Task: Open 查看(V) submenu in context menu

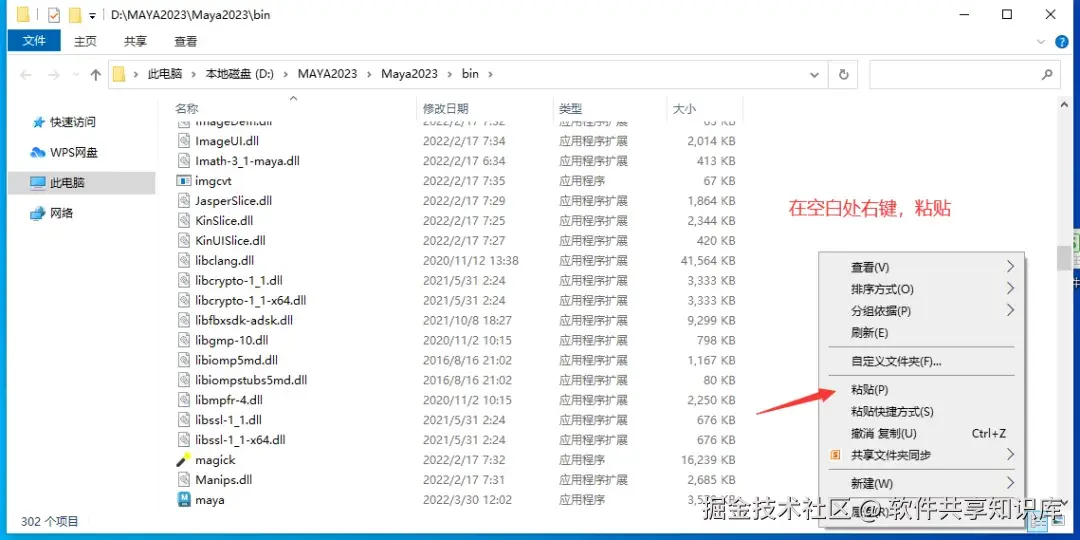Action: click(921, 267)
